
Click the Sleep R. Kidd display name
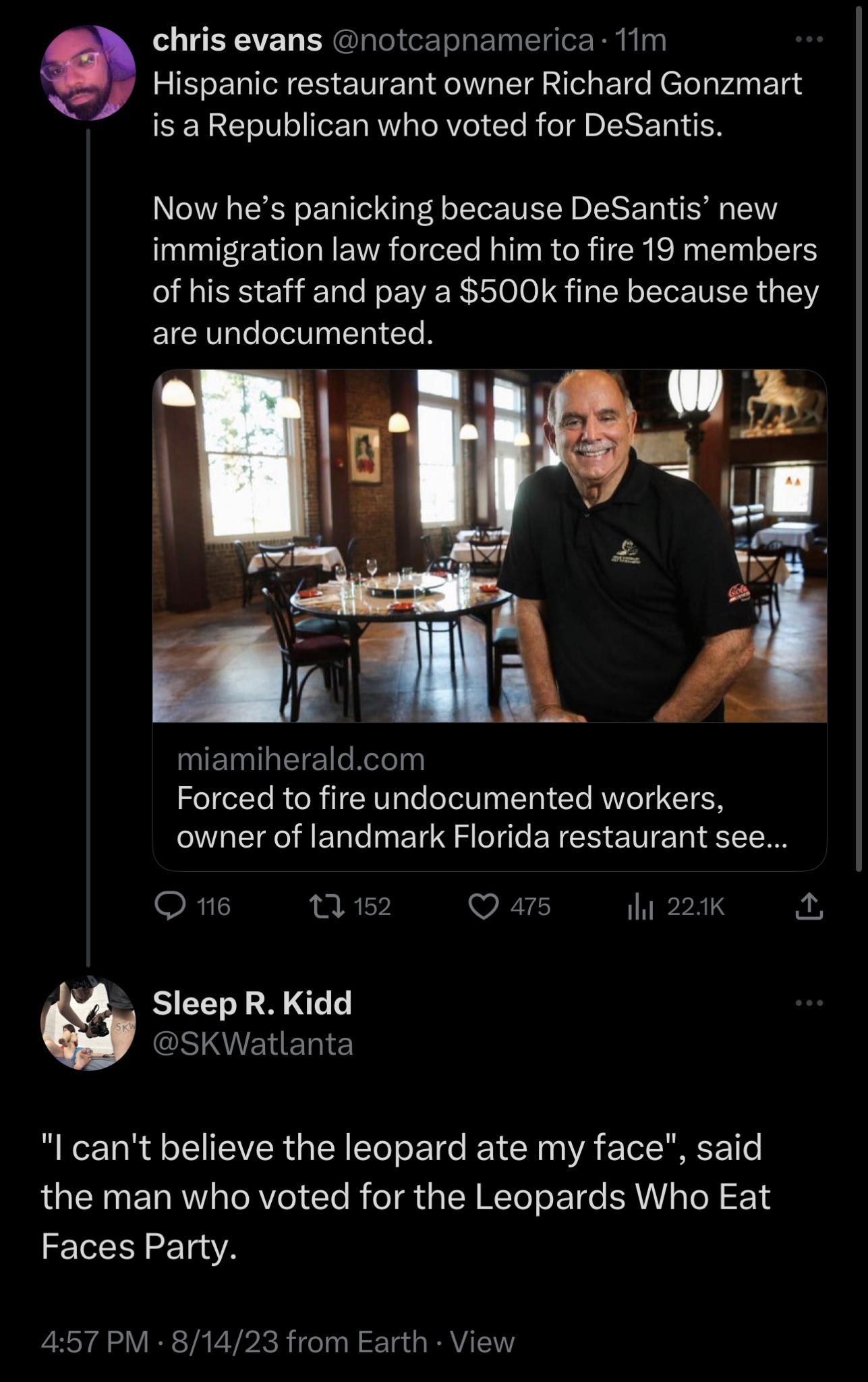pyautogui.click(x=252, y=1003)
